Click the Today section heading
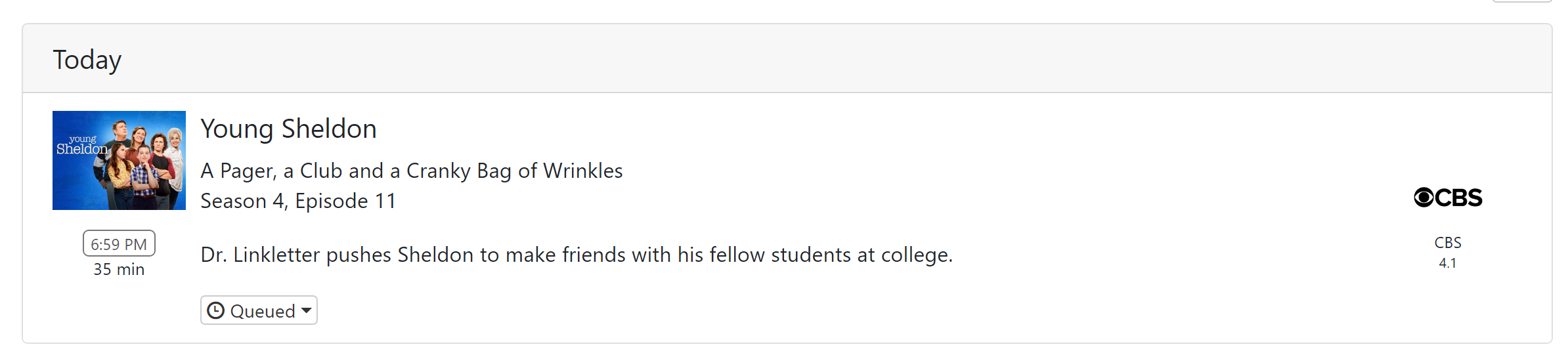This screenshot has height=355, width=1568. 87,60
